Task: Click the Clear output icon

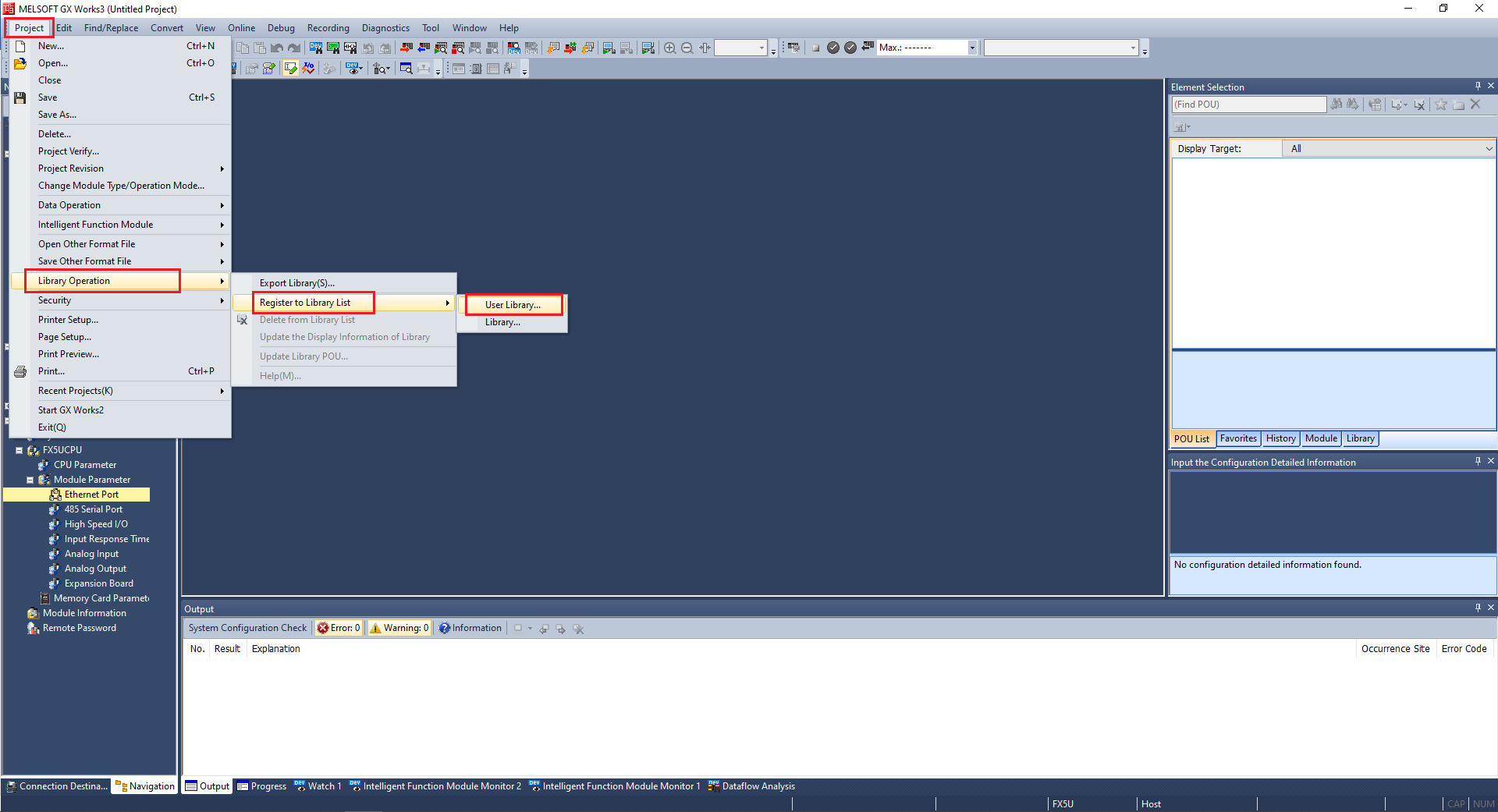Action: 578,629
